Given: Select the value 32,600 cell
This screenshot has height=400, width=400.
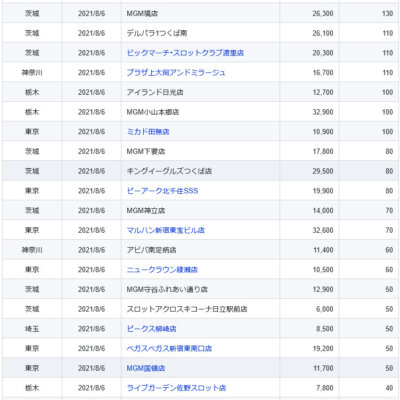Looking at the screenshot, I should 309,230.
